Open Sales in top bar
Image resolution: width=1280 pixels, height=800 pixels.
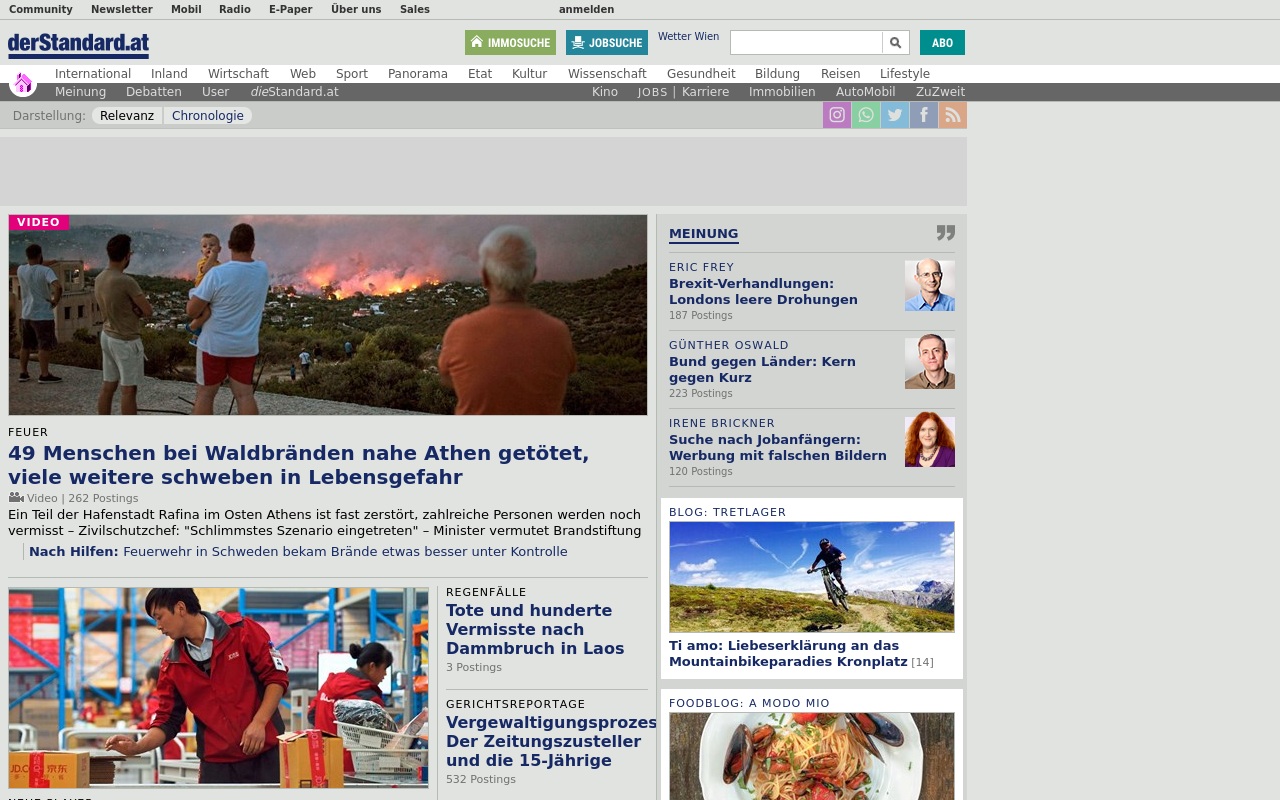[x=415, y=9]
